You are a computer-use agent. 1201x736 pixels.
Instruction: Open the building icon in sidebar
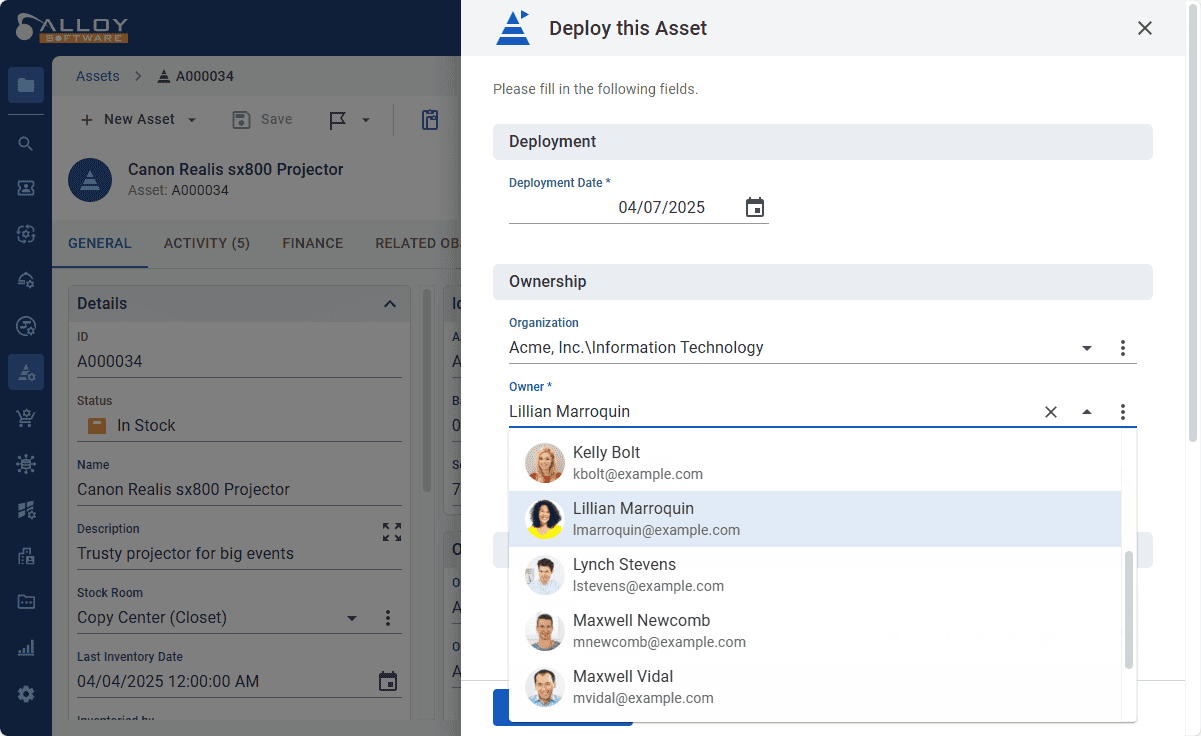pos(26,556)
